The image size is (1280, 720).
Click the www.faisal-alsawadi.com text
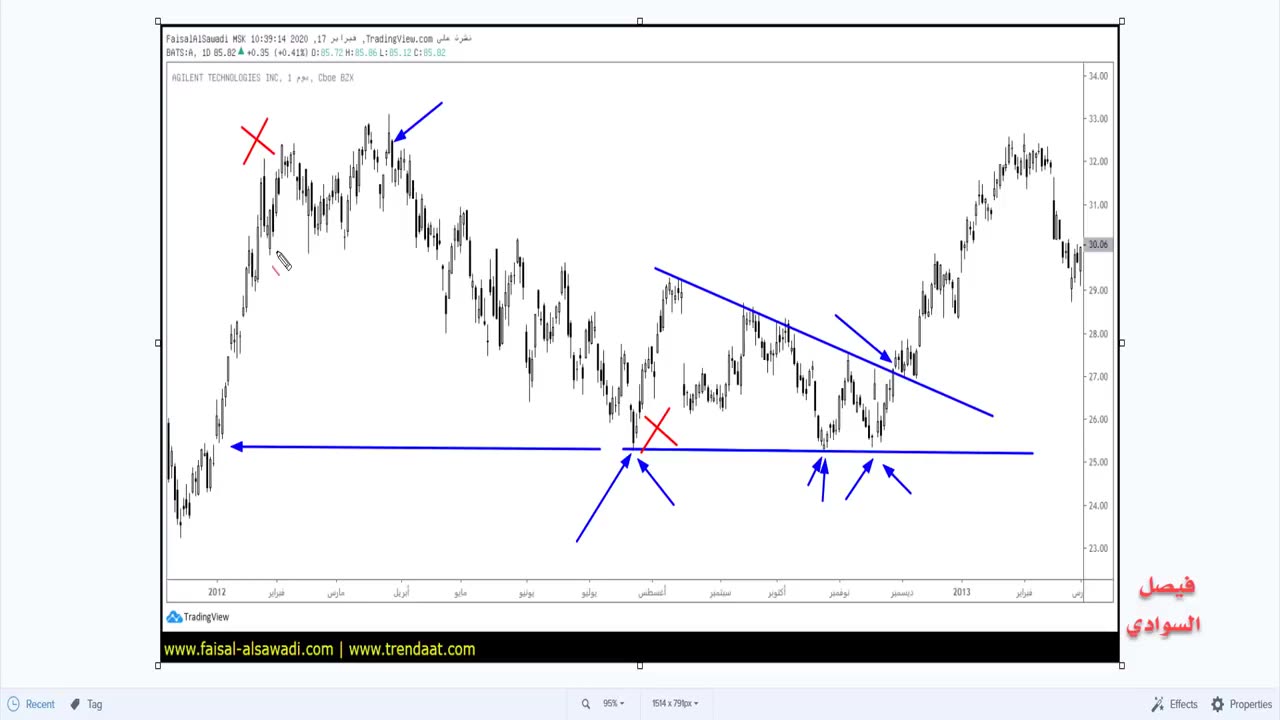click(248, 649)
